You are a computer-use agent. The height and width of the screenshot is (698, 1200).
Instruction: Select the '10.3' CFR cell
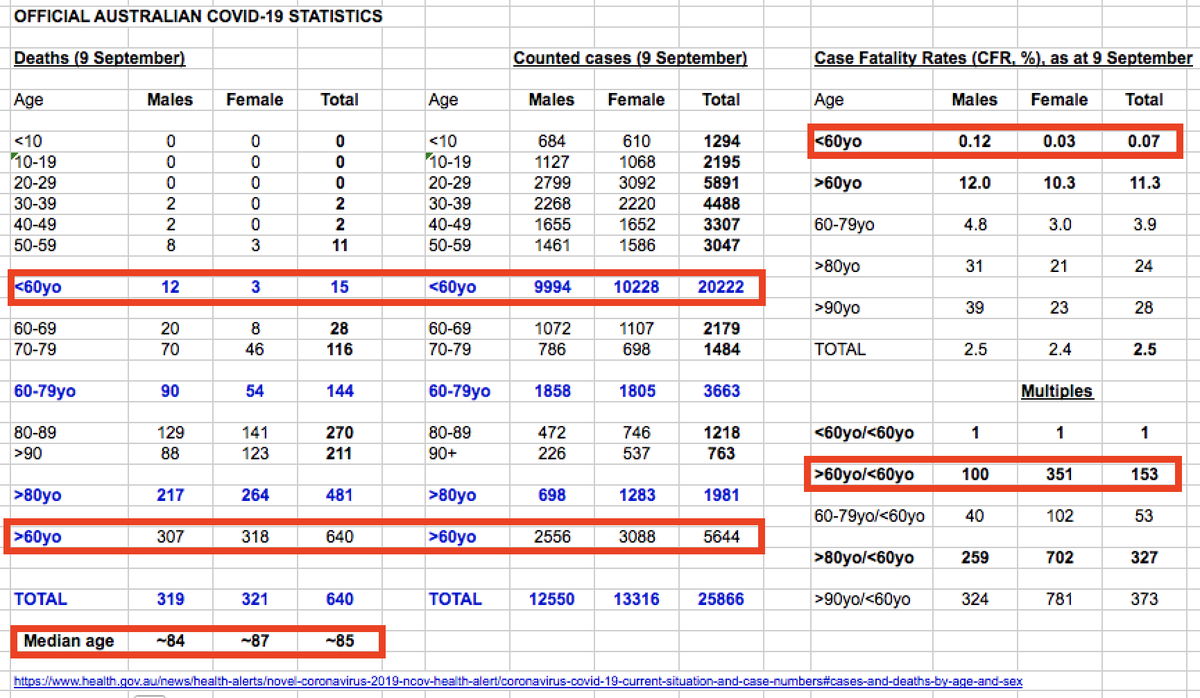1059,183
